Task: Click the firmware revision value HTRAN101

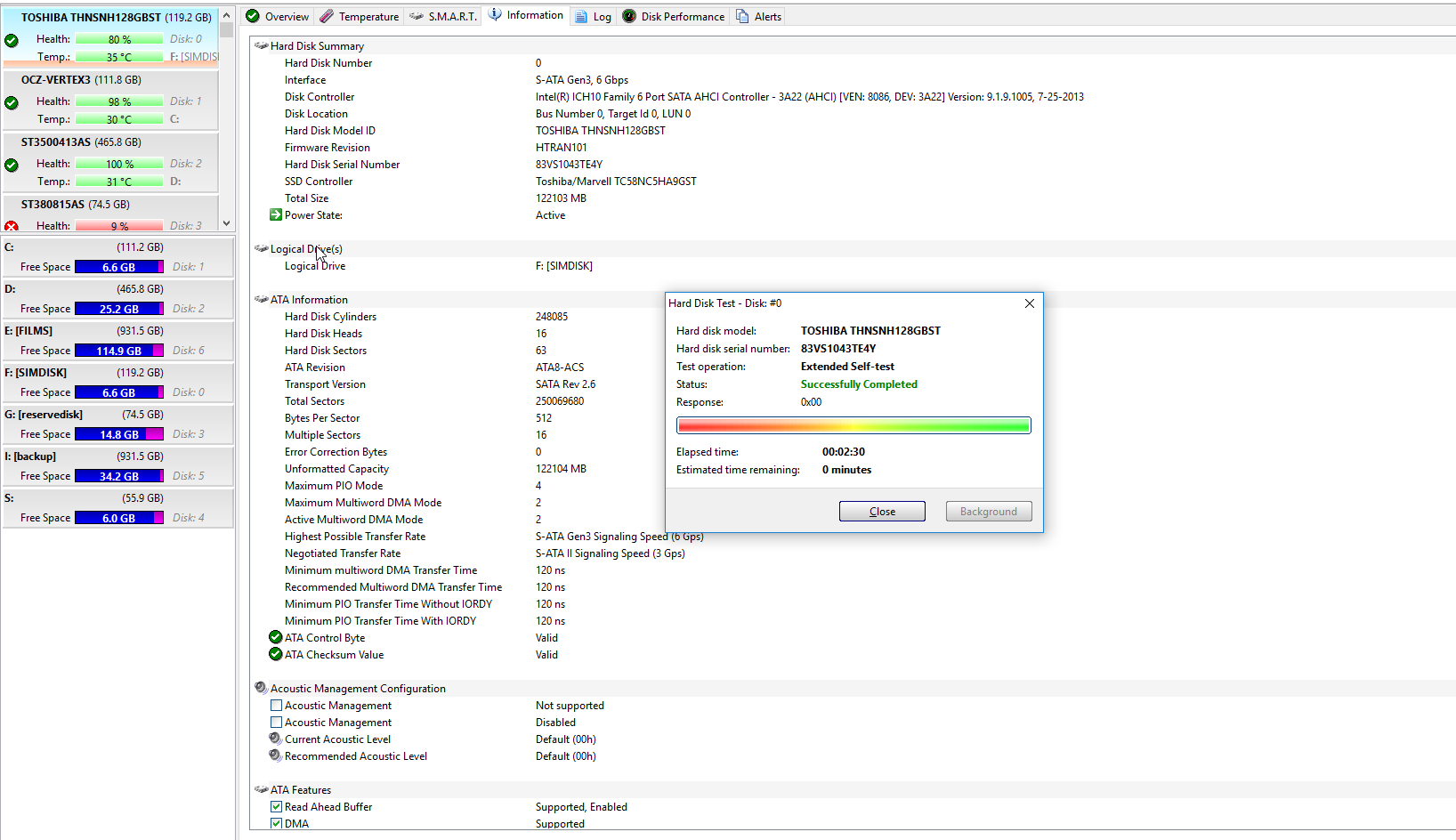Action: click(562, 147)
